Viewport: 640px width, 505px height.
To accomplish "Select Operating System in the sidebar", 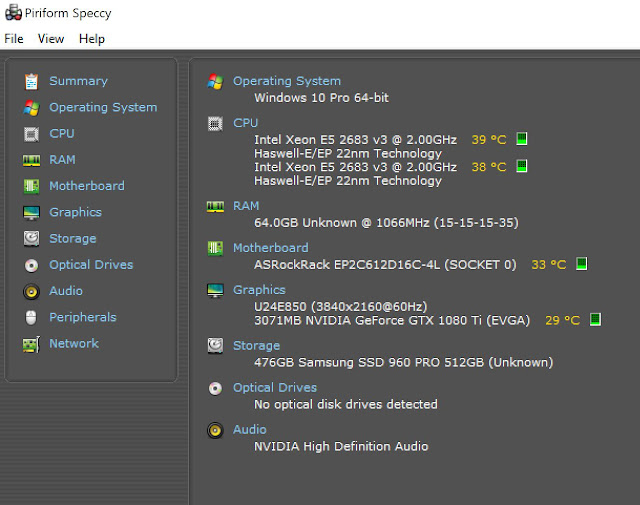I will (103, 107).
